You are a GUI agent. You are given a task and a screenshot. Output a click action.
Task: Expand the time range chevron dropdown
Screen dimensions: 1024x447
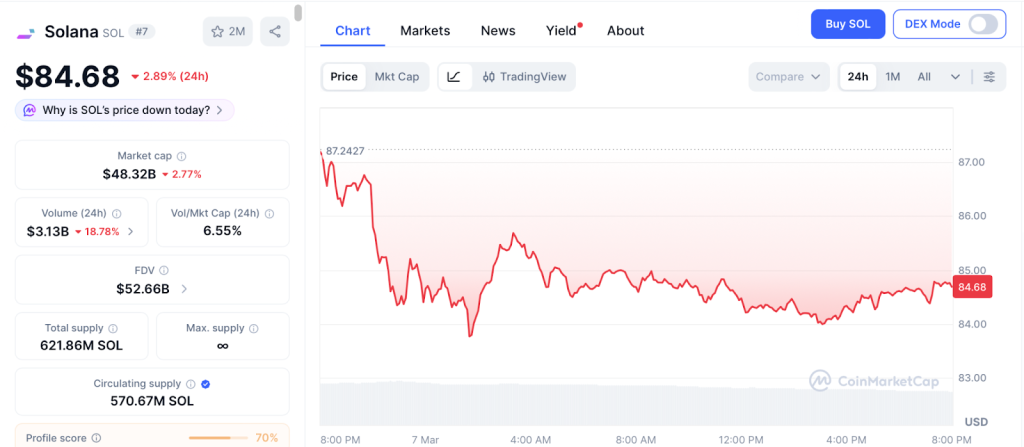click(955, 77)
